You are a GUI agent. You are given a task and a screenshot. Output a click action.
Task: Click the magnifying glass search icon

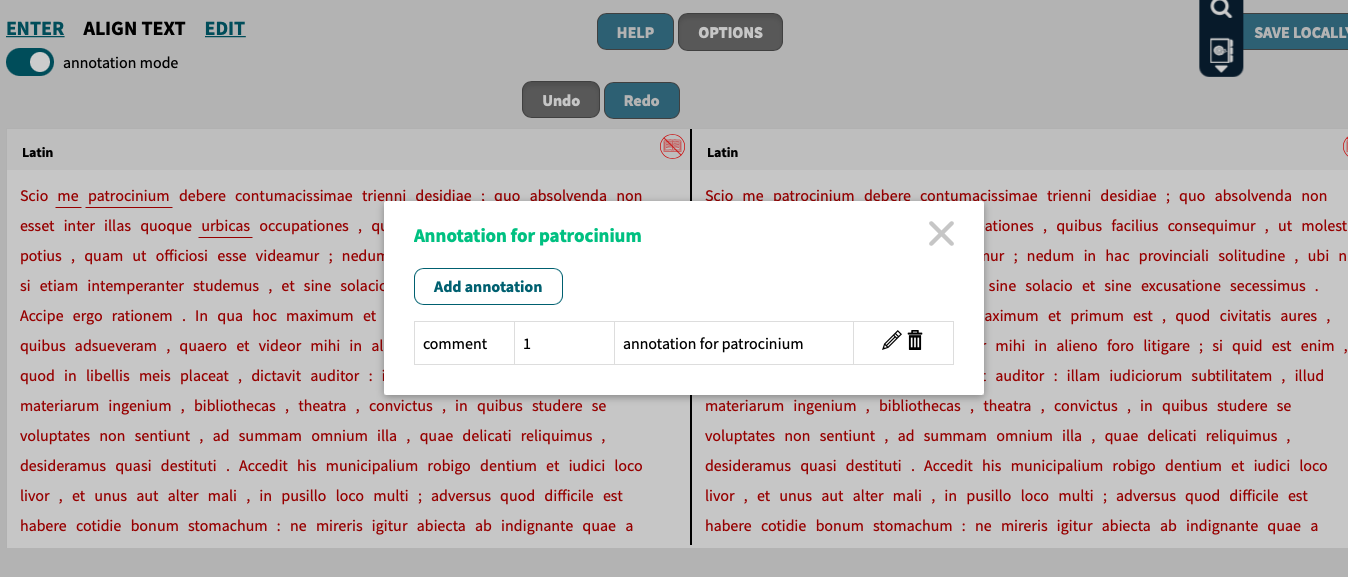(1221, 9)
